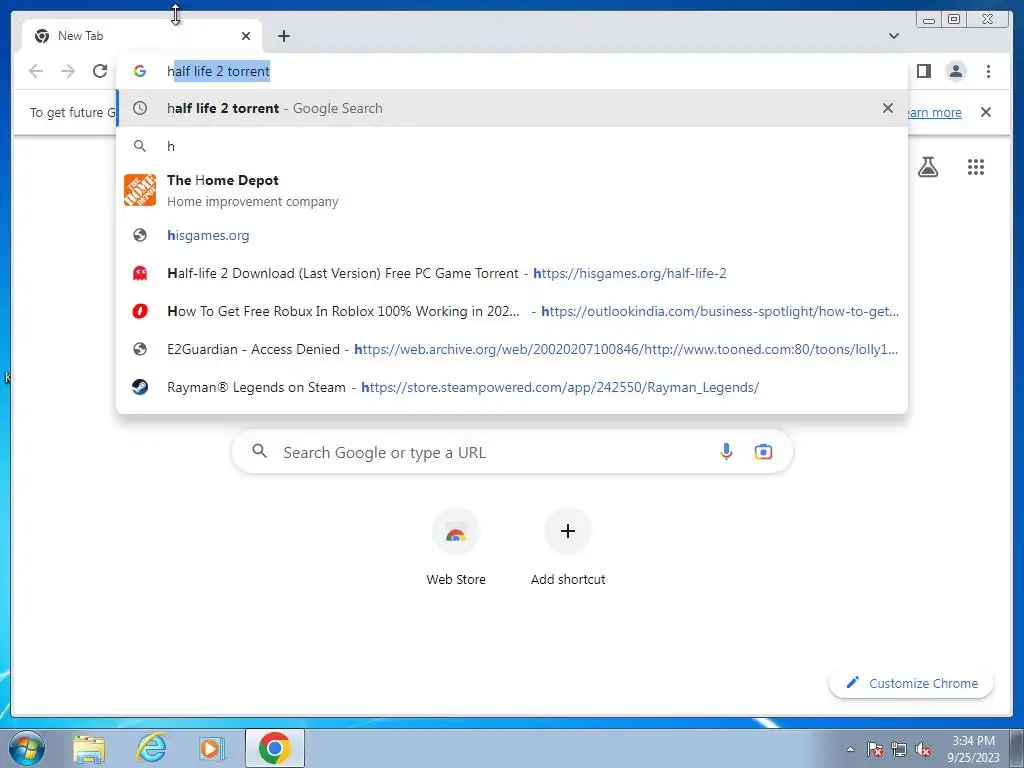Screen dimensions: 1024x768
Task: Click the Steam icon beside Rayman Legends
Action: click(x=140, y=387)
